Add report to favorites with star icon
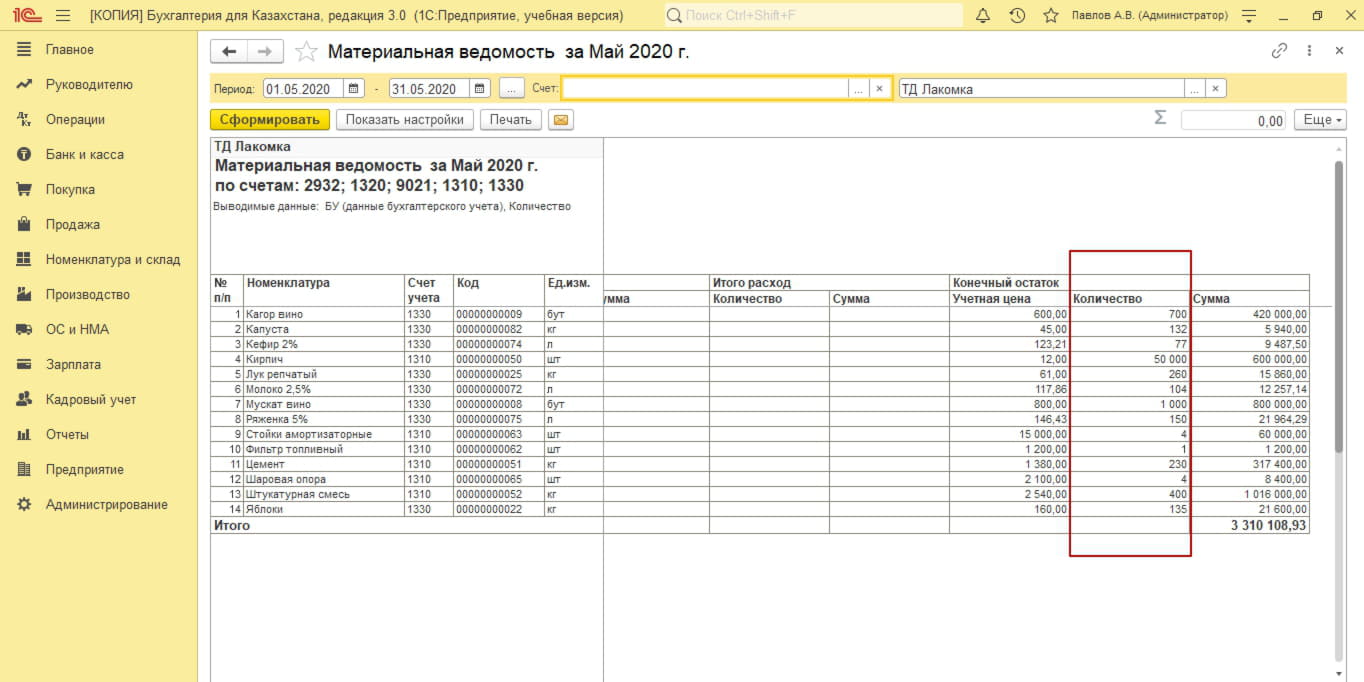1364x682 pixels. pos(306,52)
